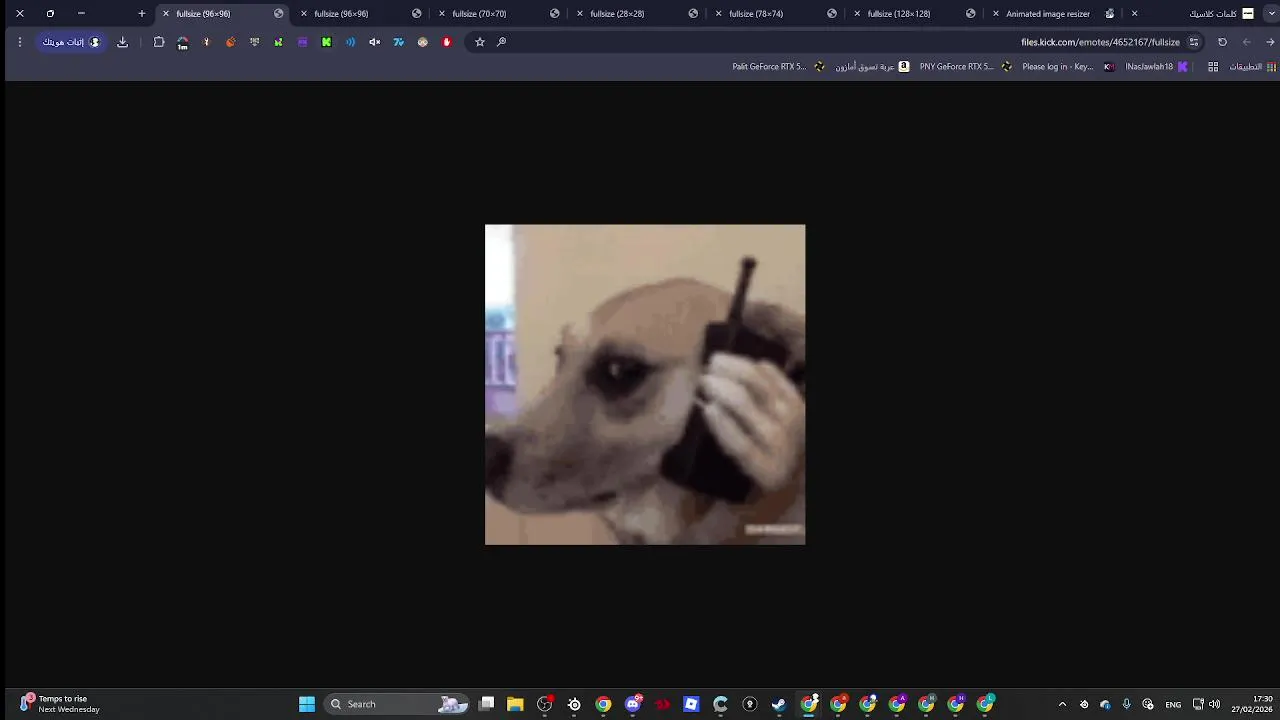Show hidden system tray icons
This screenshot has height=720, width=1280.
pos(1062,704)
